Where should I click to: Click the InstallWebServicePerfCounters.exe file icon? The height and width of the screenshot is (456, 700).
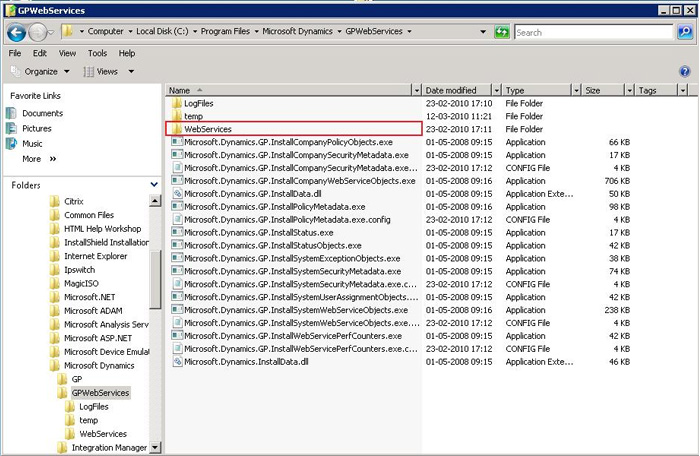(x=177, y=336)
